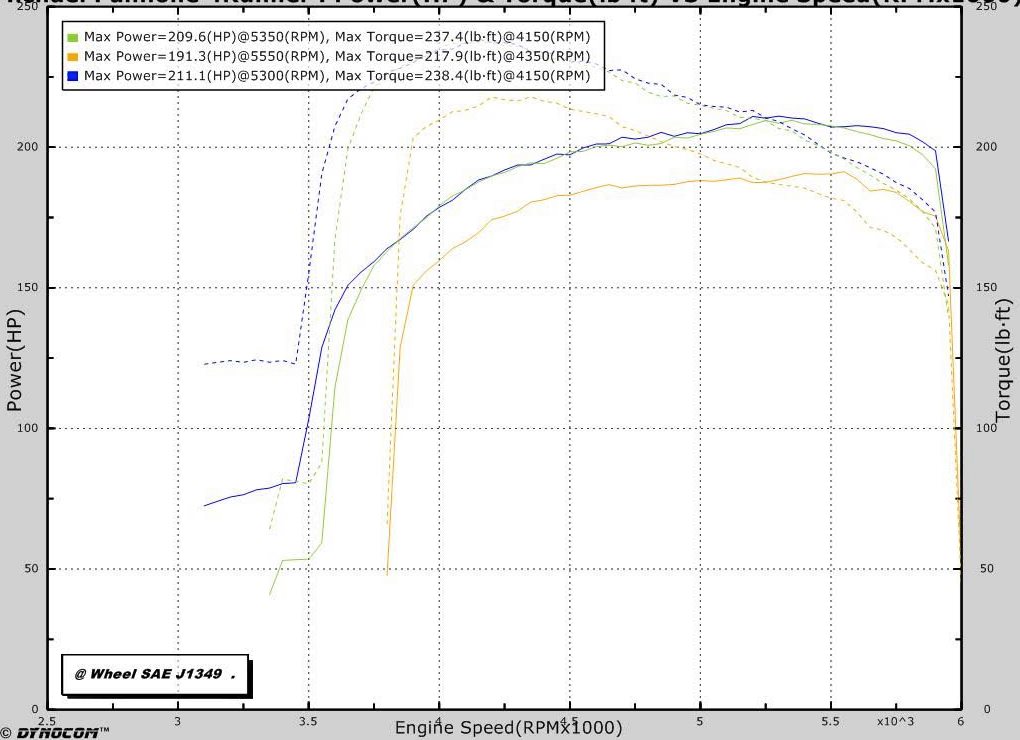Click the orange legend color swatch
Screen dimensions: 1020x740
[x=73, y=57]
